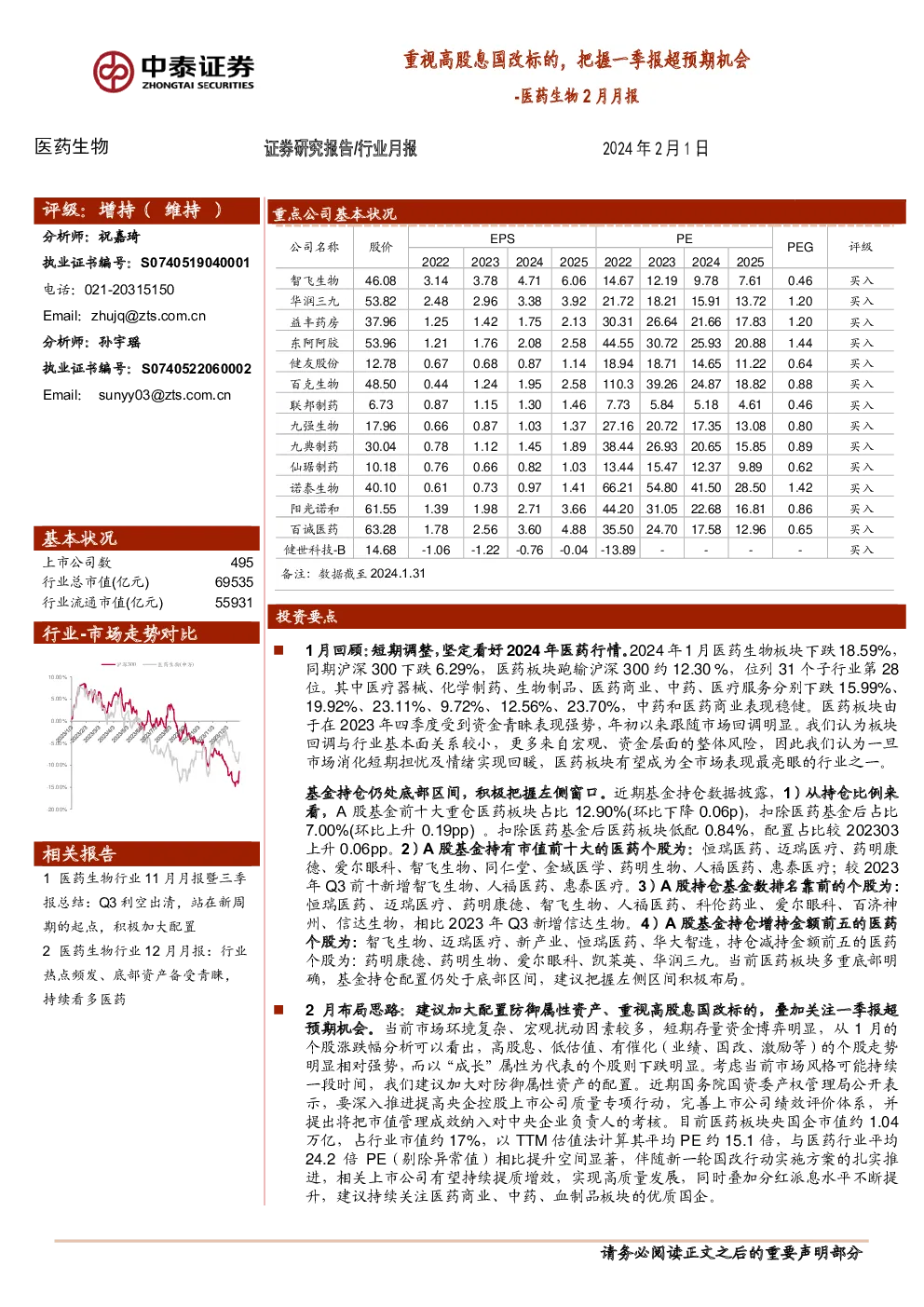
Task: Click EPS value -1.06 in 健世科技-B row
Action: (x=436, y=550)
